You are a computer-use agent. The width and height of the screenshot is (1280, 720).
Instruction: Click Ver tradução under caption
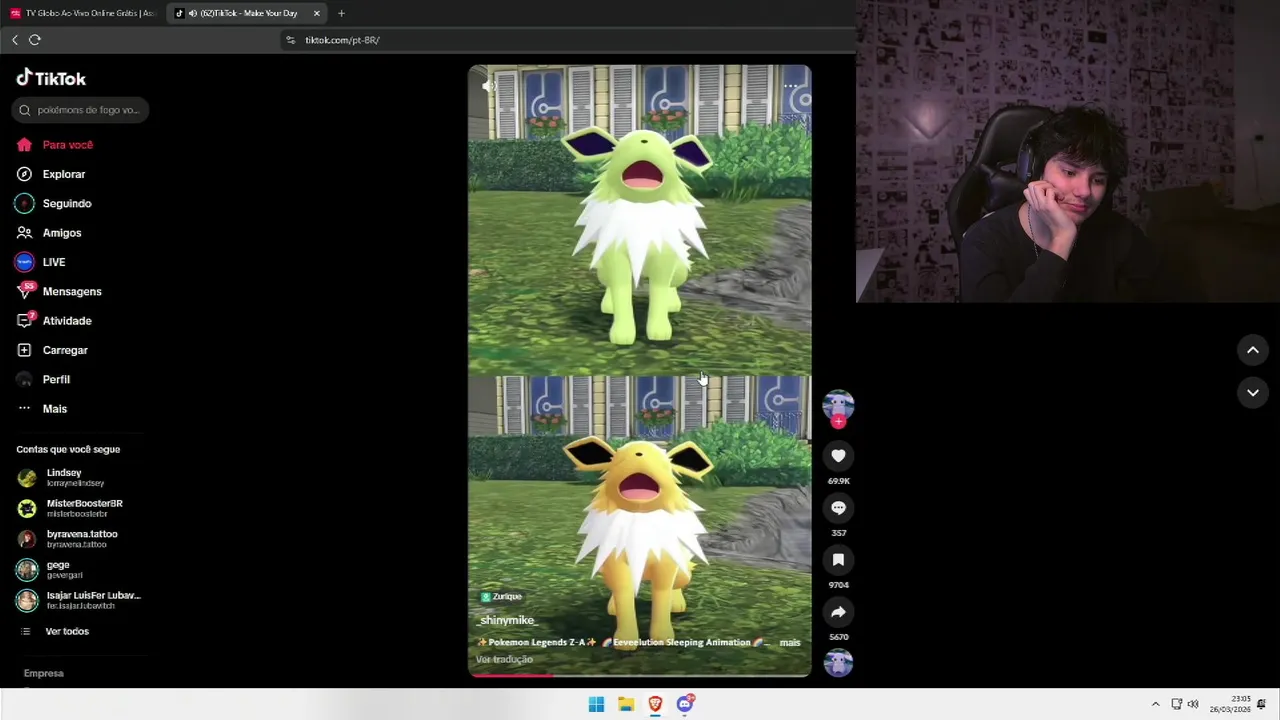click(x=504, y=659)
